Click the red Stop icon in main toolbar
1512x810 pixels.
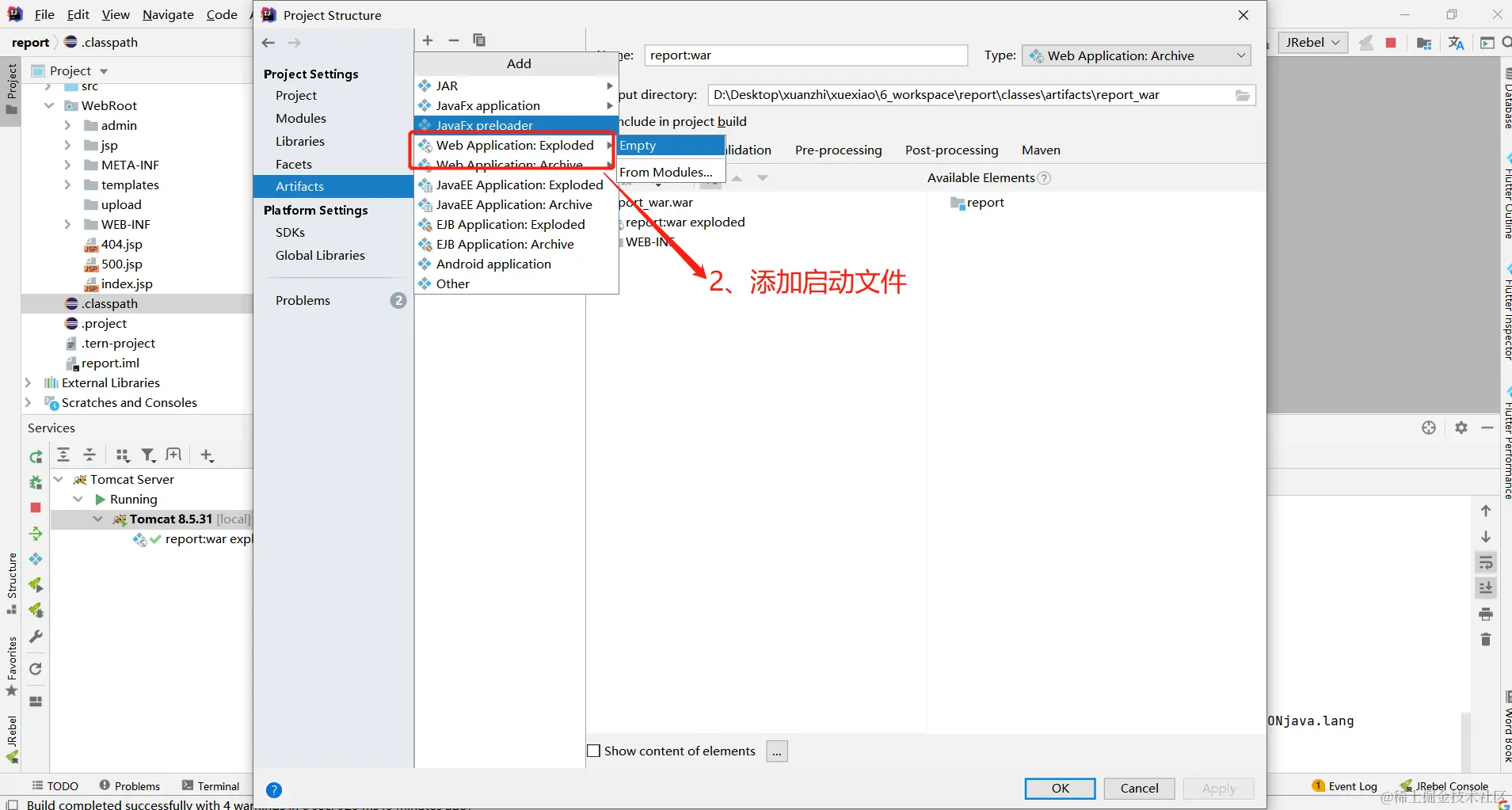pyautogui.click(x=1391, y=43)
